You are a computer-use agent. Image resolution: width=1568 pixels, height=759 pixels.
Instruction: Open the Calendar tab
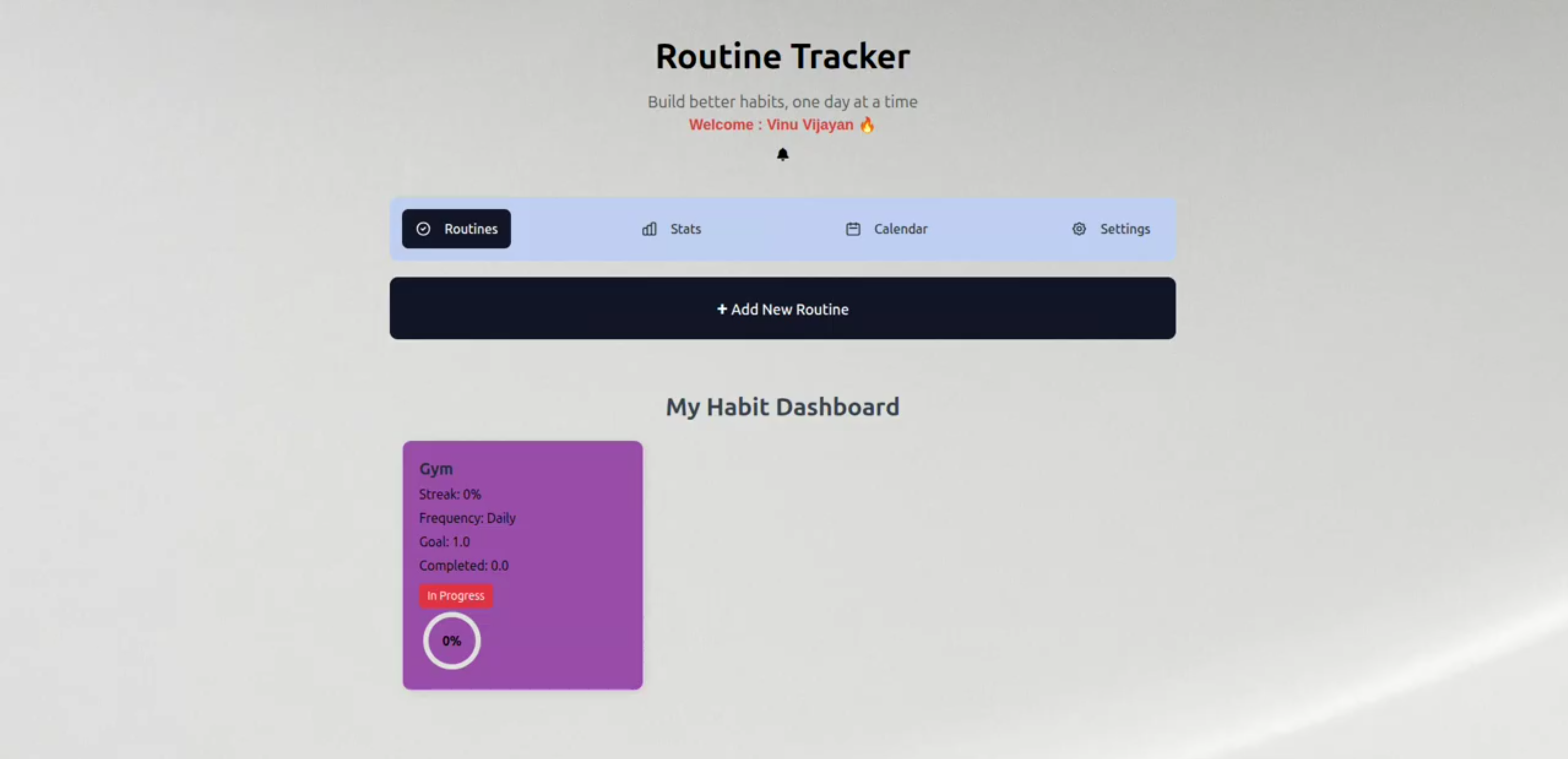(887, 229)
